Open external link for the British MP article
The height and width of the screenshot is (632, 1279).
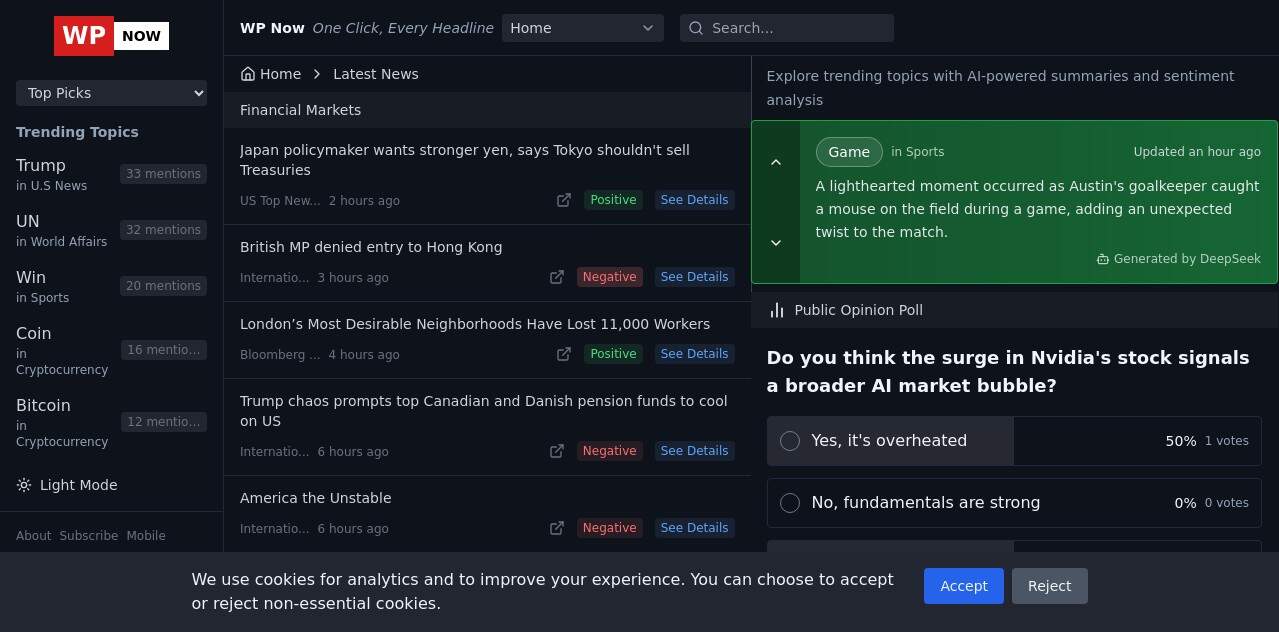pos(556,277)
